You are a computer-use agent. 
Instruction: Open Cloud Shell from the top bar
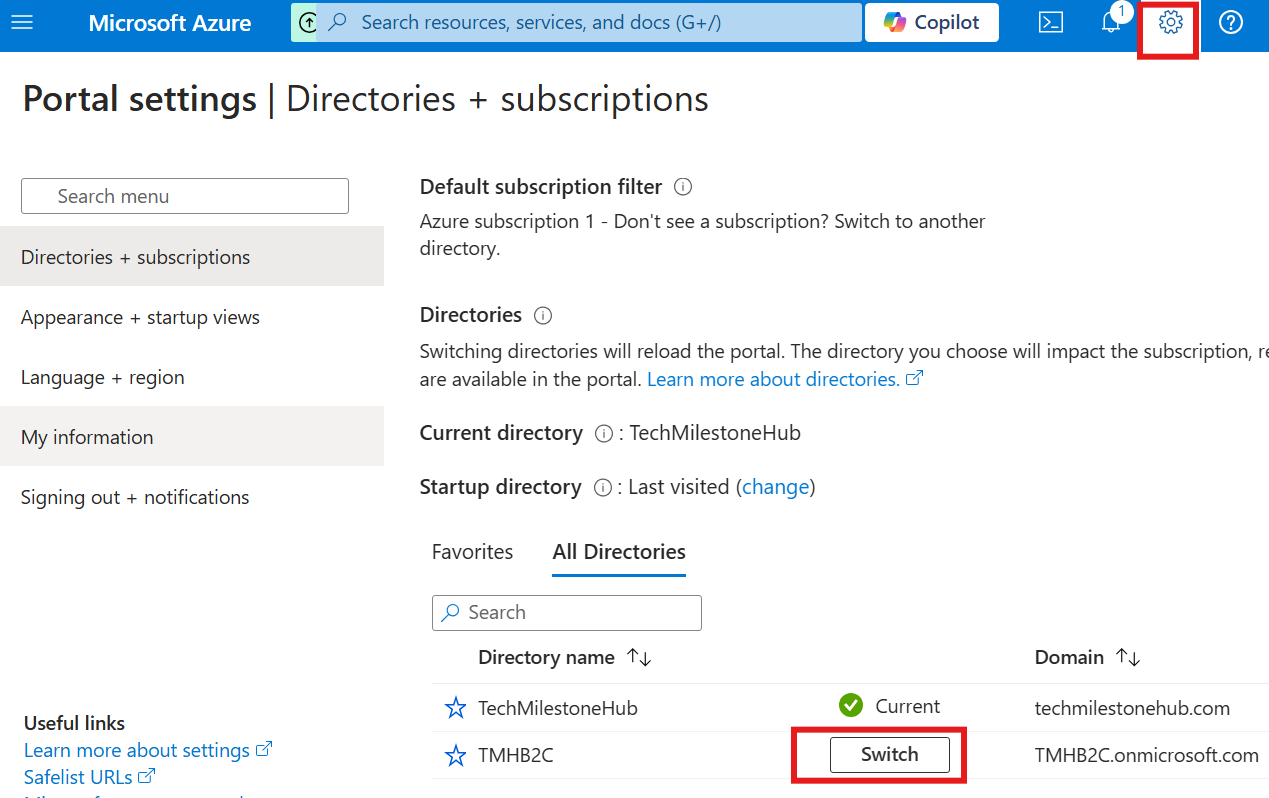coord(1051,22)
